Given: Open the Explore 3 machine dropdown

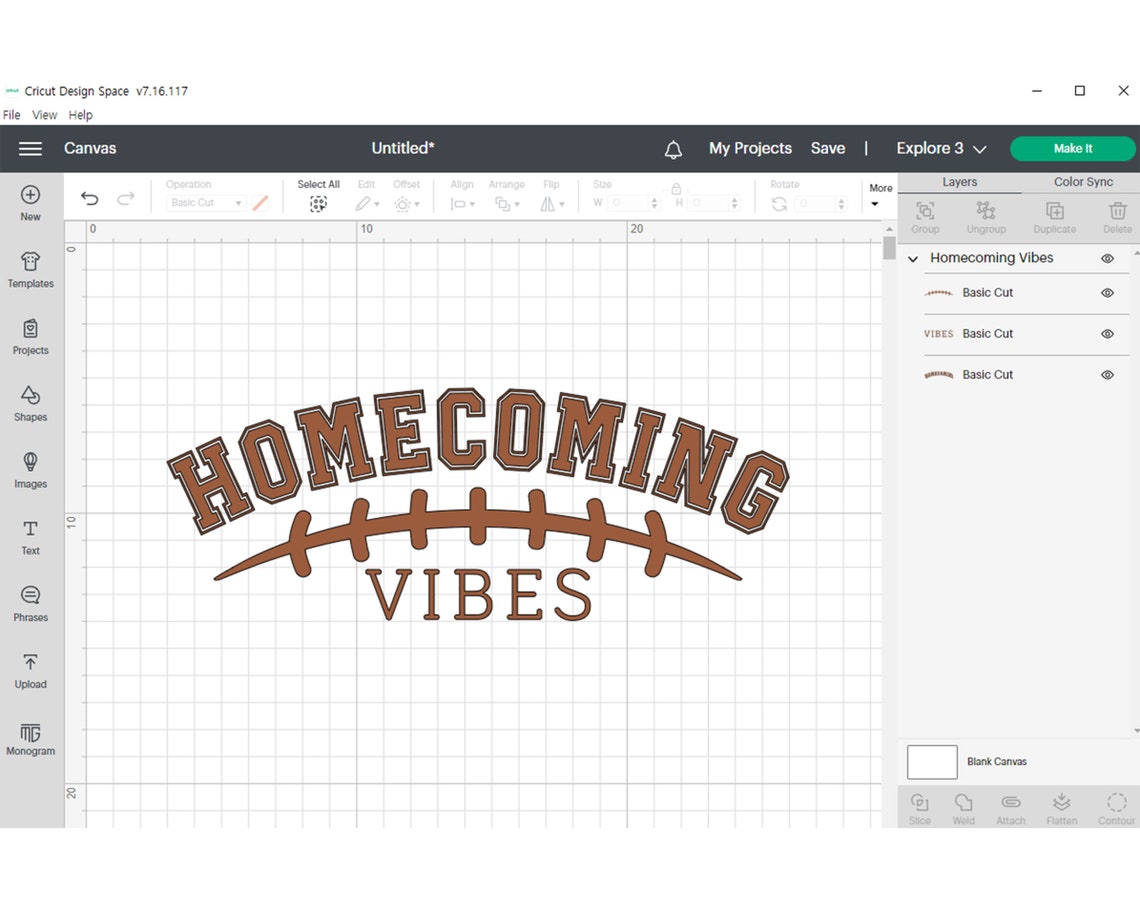Looking at the screenshot, I should click(x=940, y=148).
